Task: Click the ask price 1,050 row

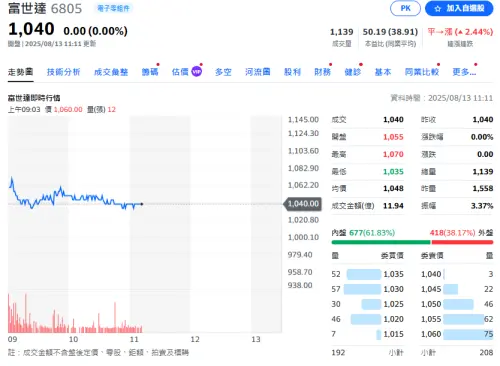Action: pos(457,304)
